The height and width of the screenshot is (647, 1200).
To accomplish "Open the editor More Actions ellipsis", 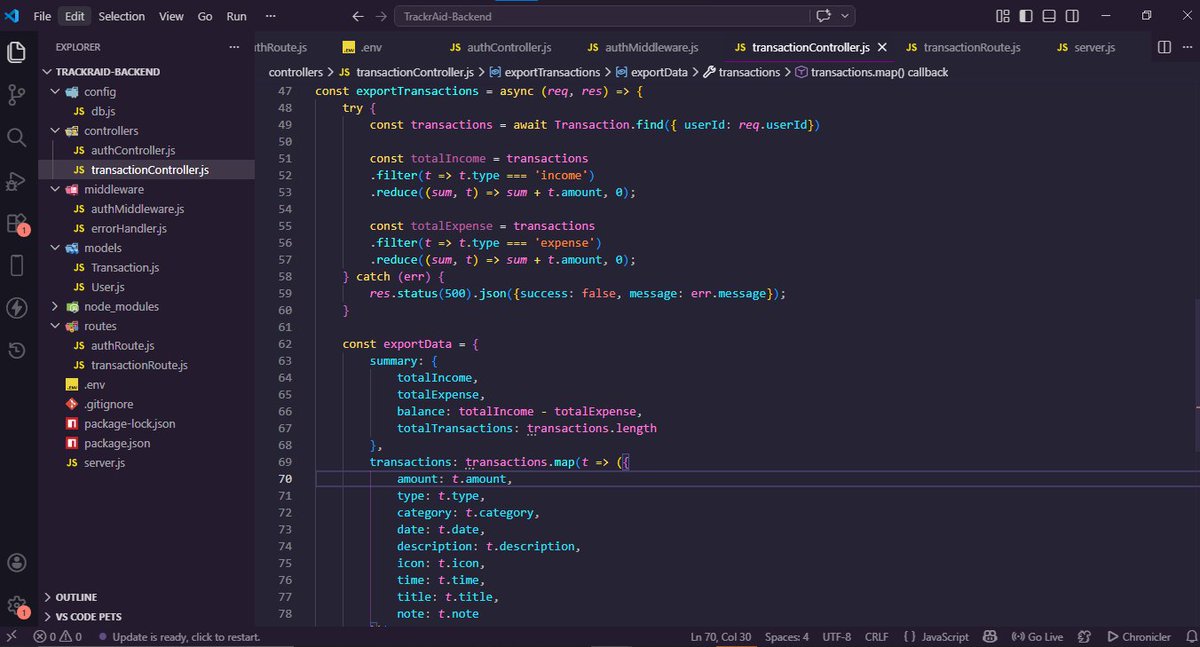I will point(1186,47).
